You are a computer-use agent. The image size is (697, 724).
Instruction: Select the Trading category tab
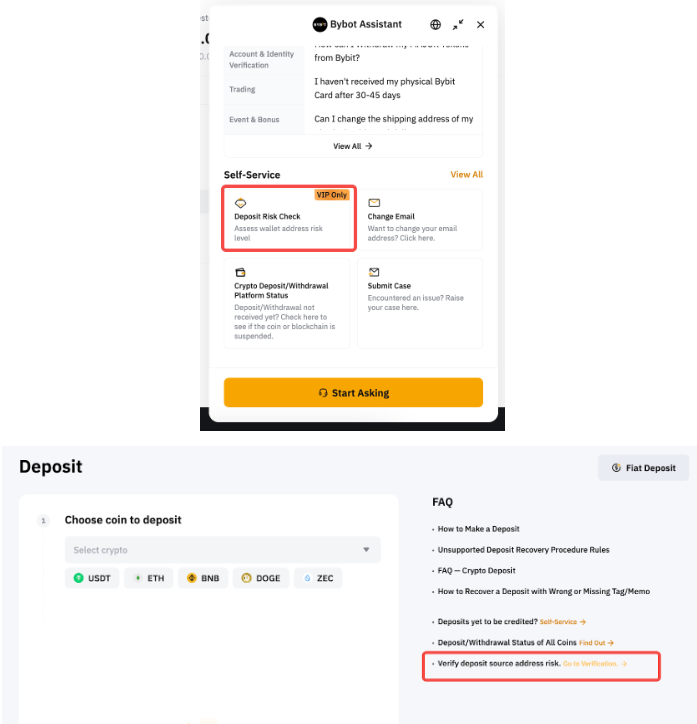[243, 89]
